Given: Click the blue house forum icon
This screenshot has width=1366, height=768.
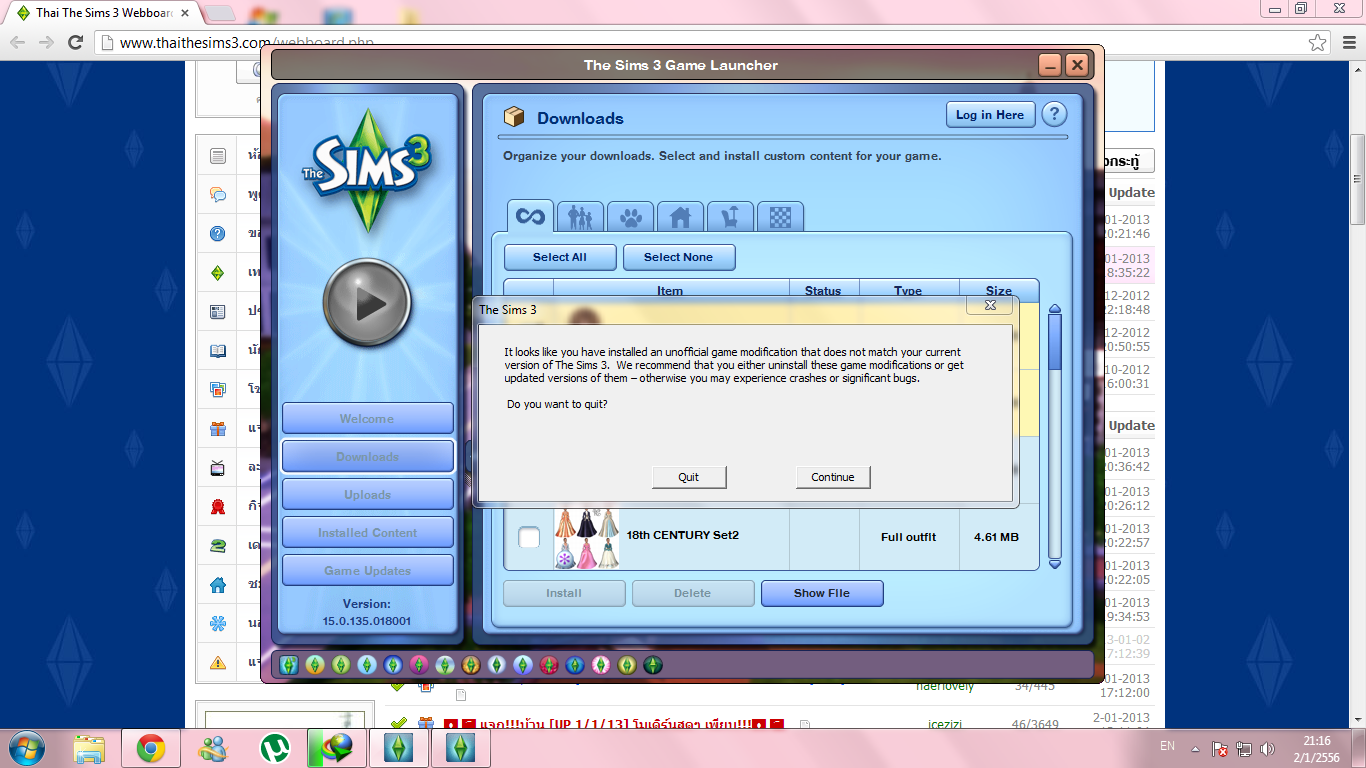Looking at the screenshot, I should (x=217, y=585).
